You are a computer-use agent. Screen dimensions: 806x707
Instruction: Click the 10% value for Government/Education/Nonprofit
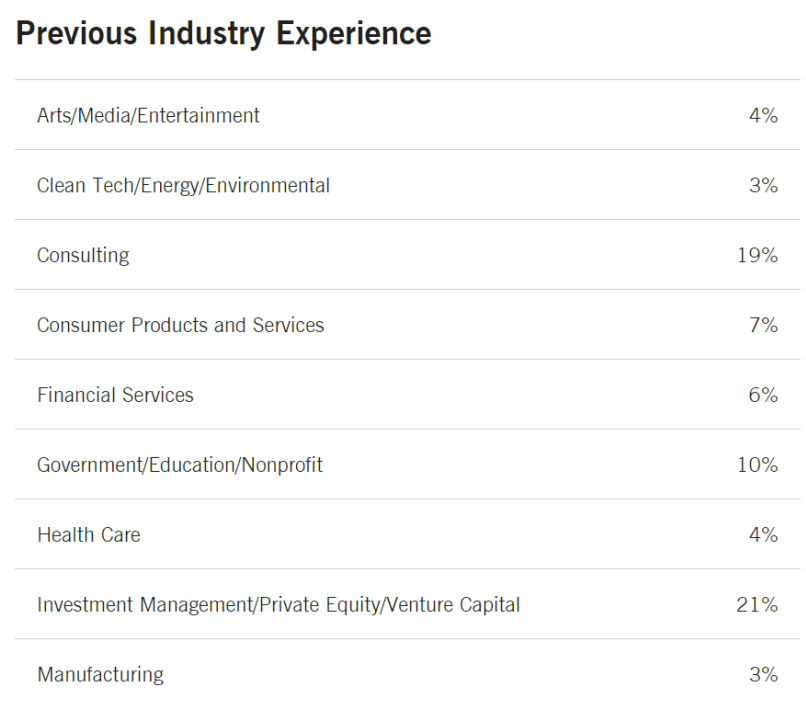click(x=757, y=465)
